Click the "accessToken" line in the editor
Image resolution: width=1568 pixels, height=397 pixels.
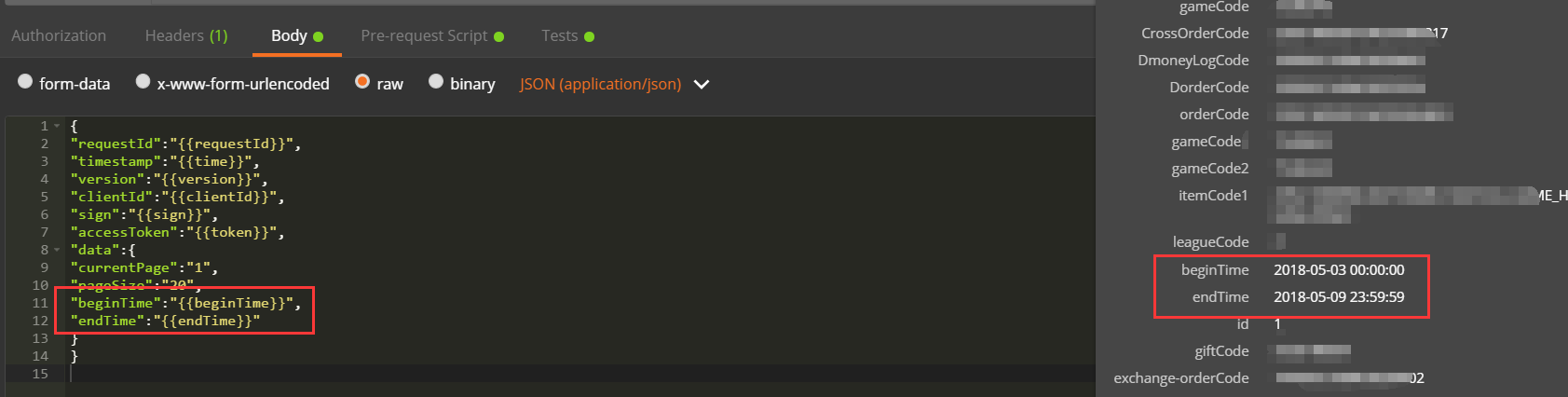[177, 232]
